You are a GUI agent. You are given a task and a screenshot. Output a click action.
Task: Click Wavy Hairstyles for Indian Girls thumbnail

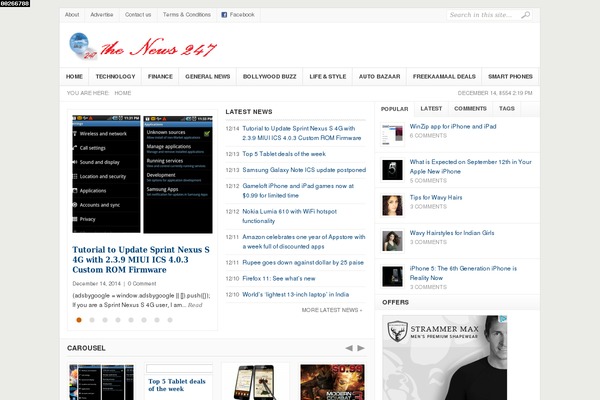pyautogui.click(x=392, y=241)
